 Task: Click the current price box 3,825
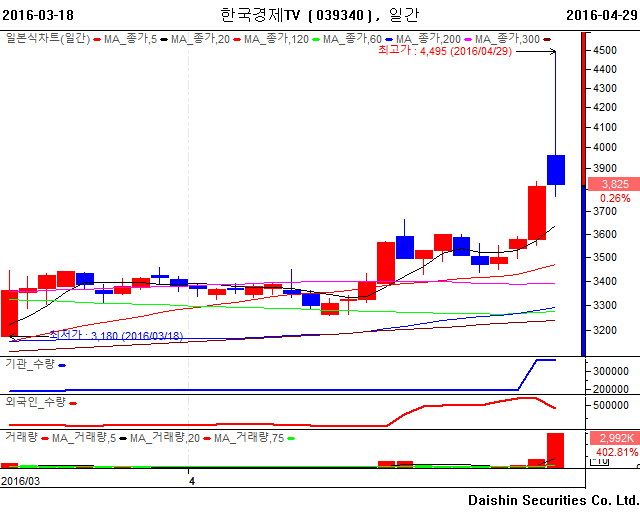click(x=614, y=184)
